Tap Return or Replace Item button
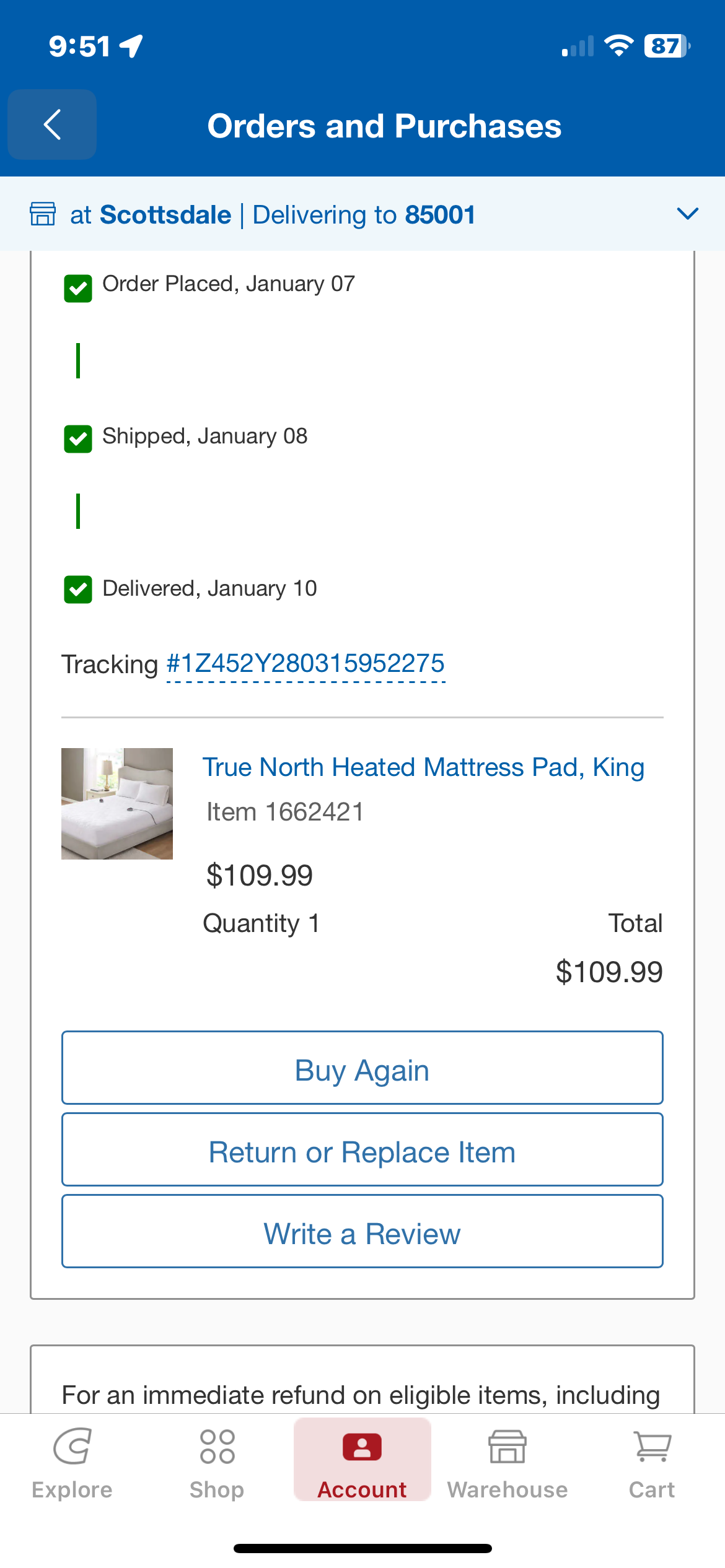 [362, 1149]
